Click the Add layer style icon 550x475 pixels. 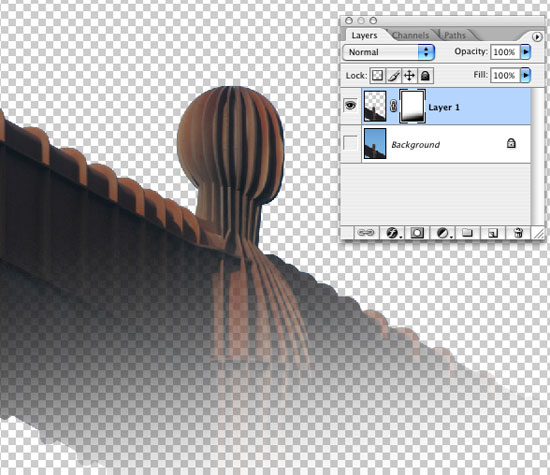(x=392, y=233)
